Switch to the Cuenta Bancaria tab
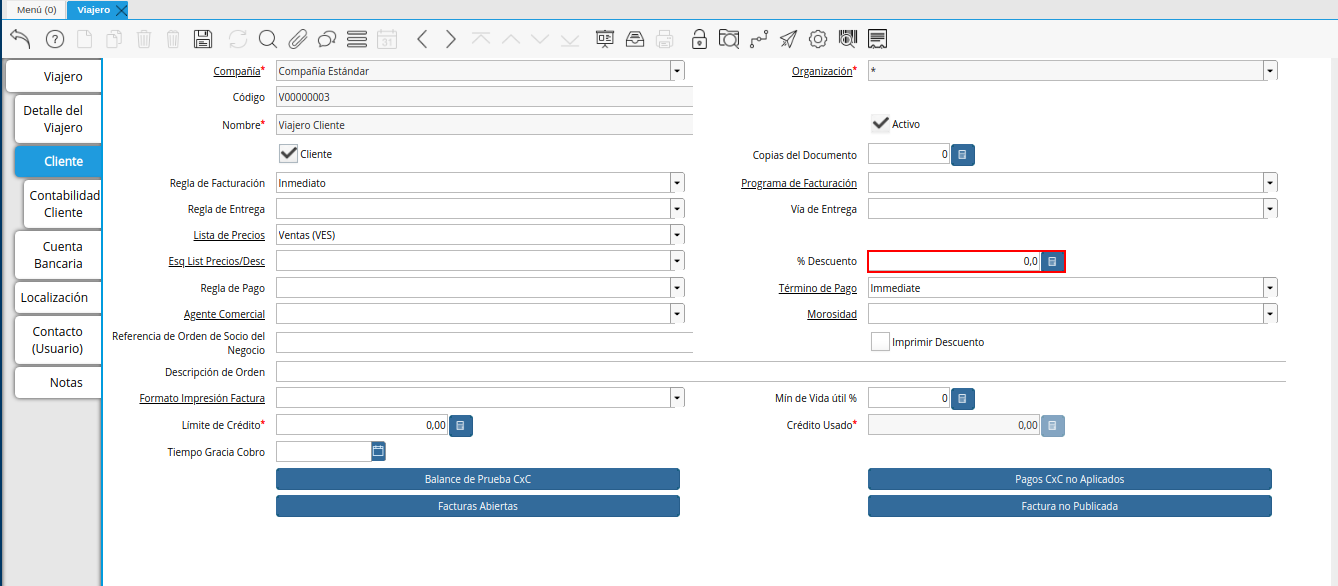This screenshot has width=1338, height=586. 58,255
